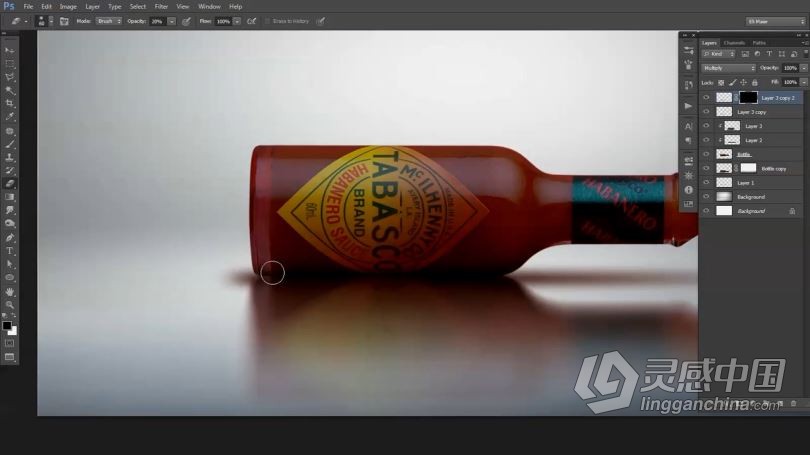Select the Crop tool
This screenshot has width=810, height=455.
pyautogui.click(x=10, y=104)
